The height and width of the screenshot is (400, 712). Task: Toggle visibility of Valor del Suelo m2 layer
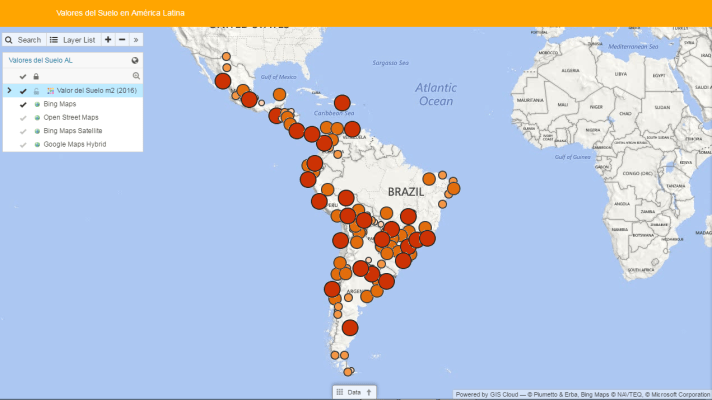click(x=23, y=91)
